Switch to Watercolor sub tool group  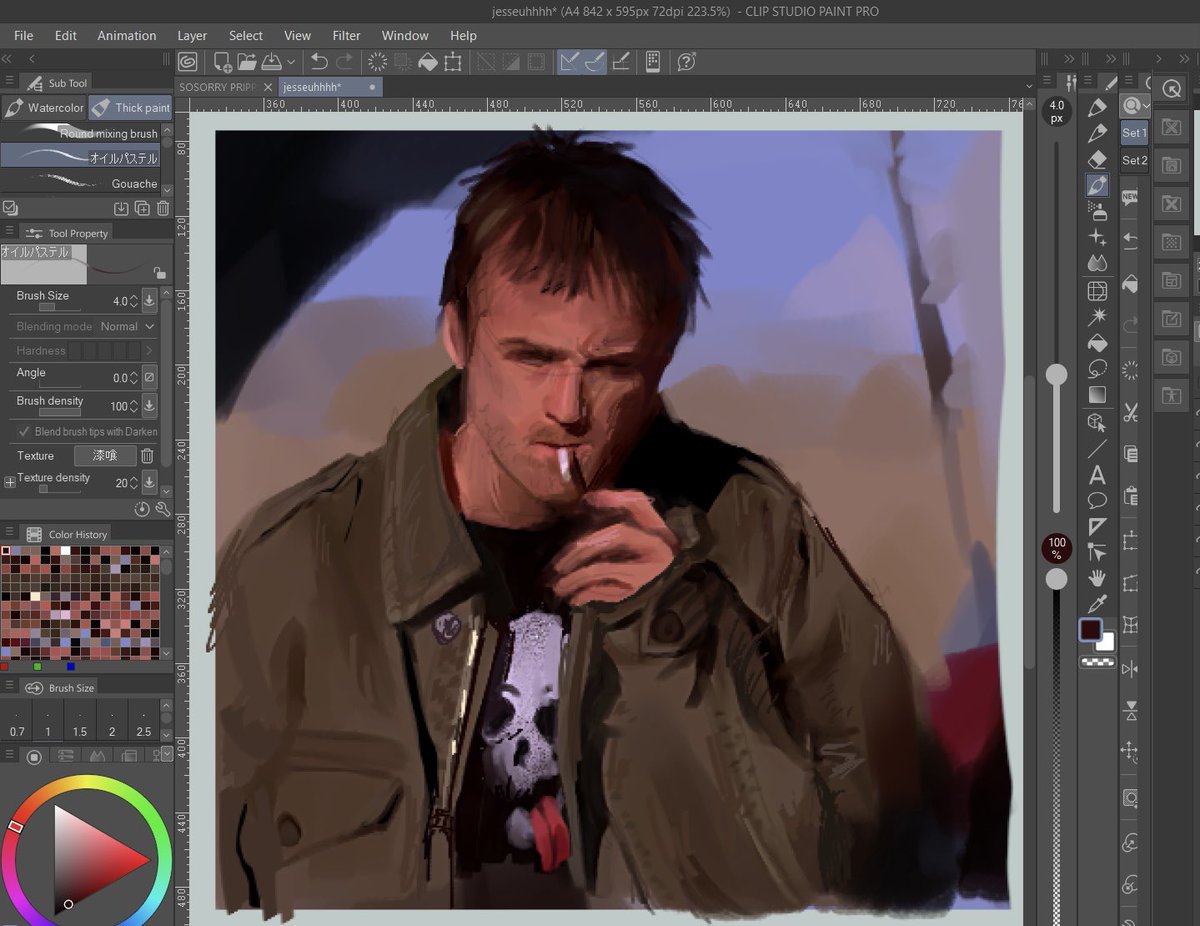(43, 107)
